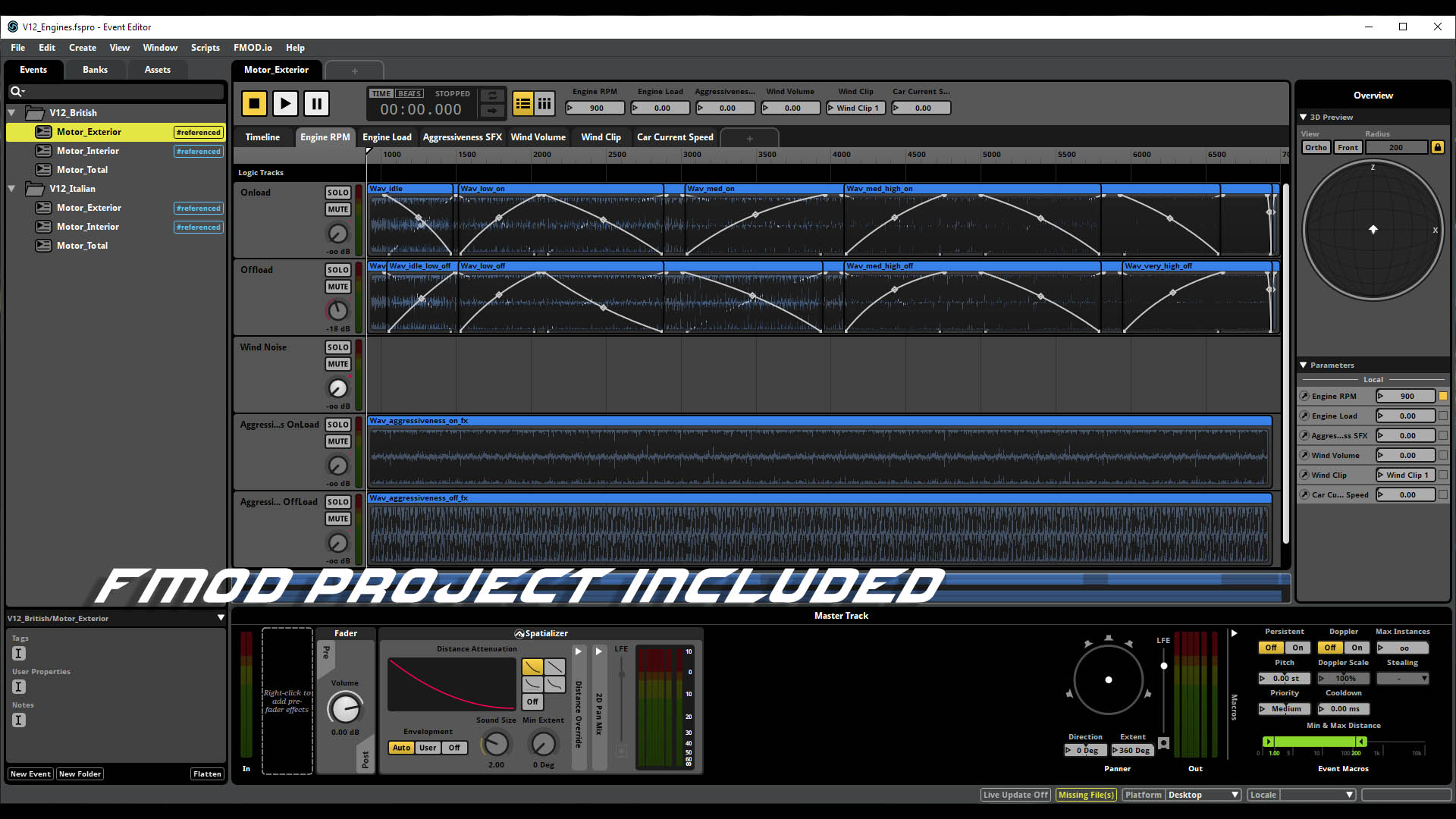The height and width of the screenshot is (819, 1456).
Task: Mute the Wind Noise track
Action: [337, 364]
